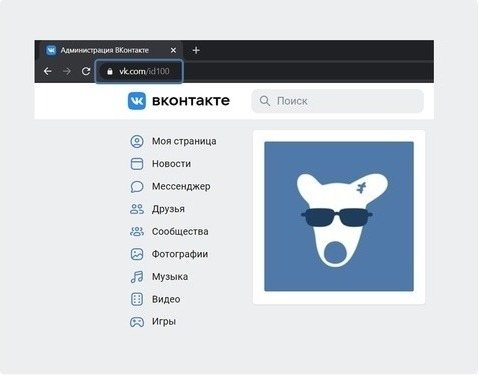Reload the page with the refresh icon
Screen dimensions: 479x375
tap(86, 71)
